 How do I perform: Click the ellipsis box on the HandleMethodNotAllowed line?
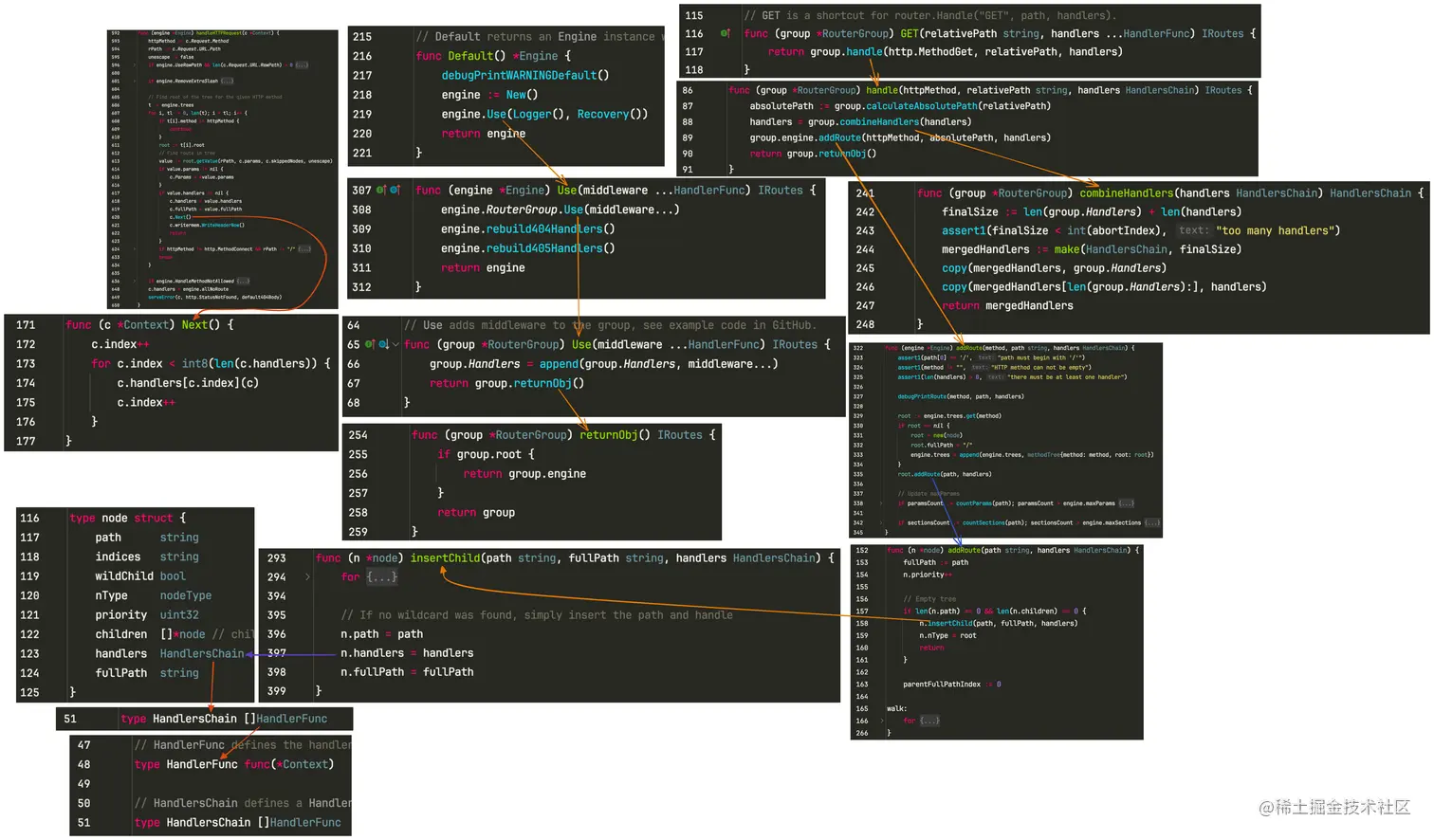coord(244,282)
